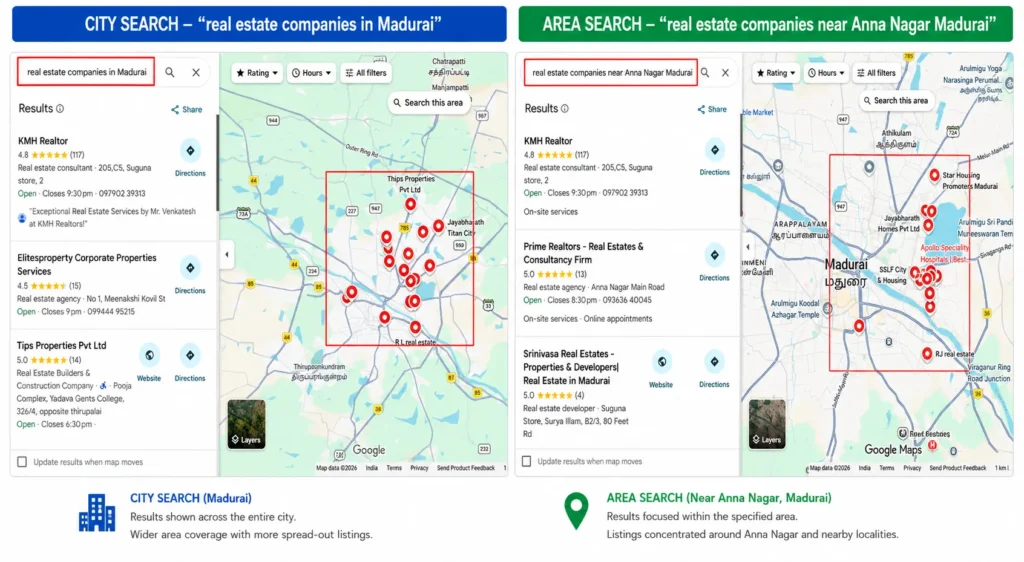This screenshot has width=1024, height=562.
Task: Click the Results info icon in Area Search
Action: pyautogui.click(x=565, y=109)
